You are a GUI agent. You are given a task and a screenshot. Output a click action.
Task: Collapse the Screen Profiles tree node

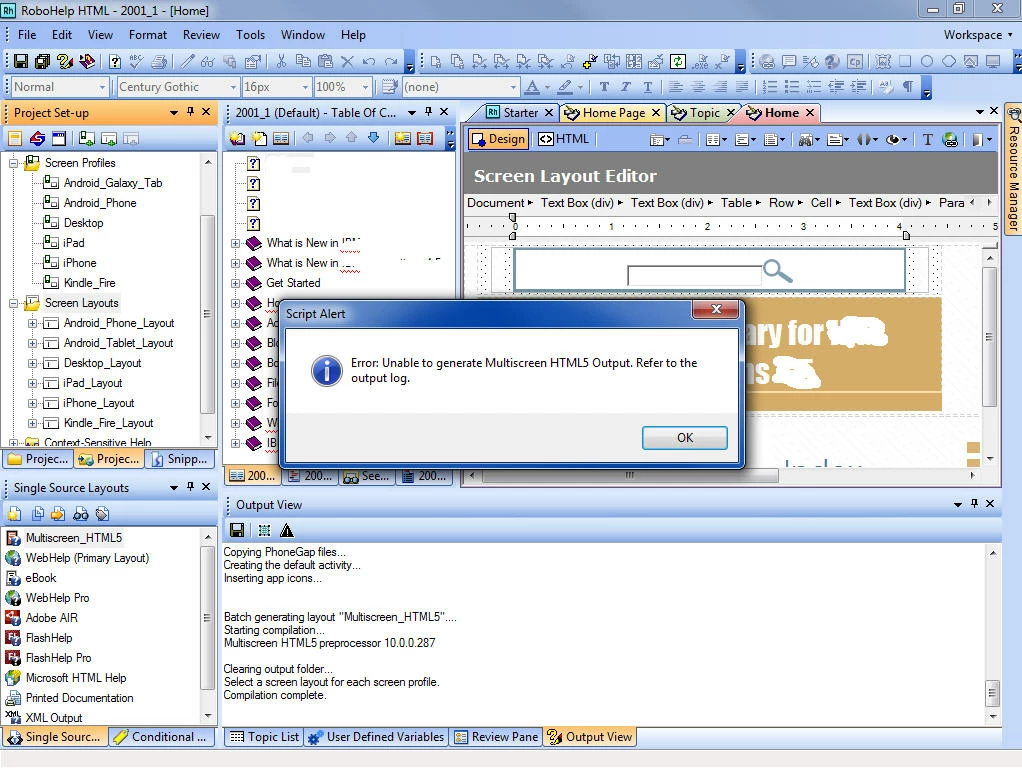pos(14,163)
